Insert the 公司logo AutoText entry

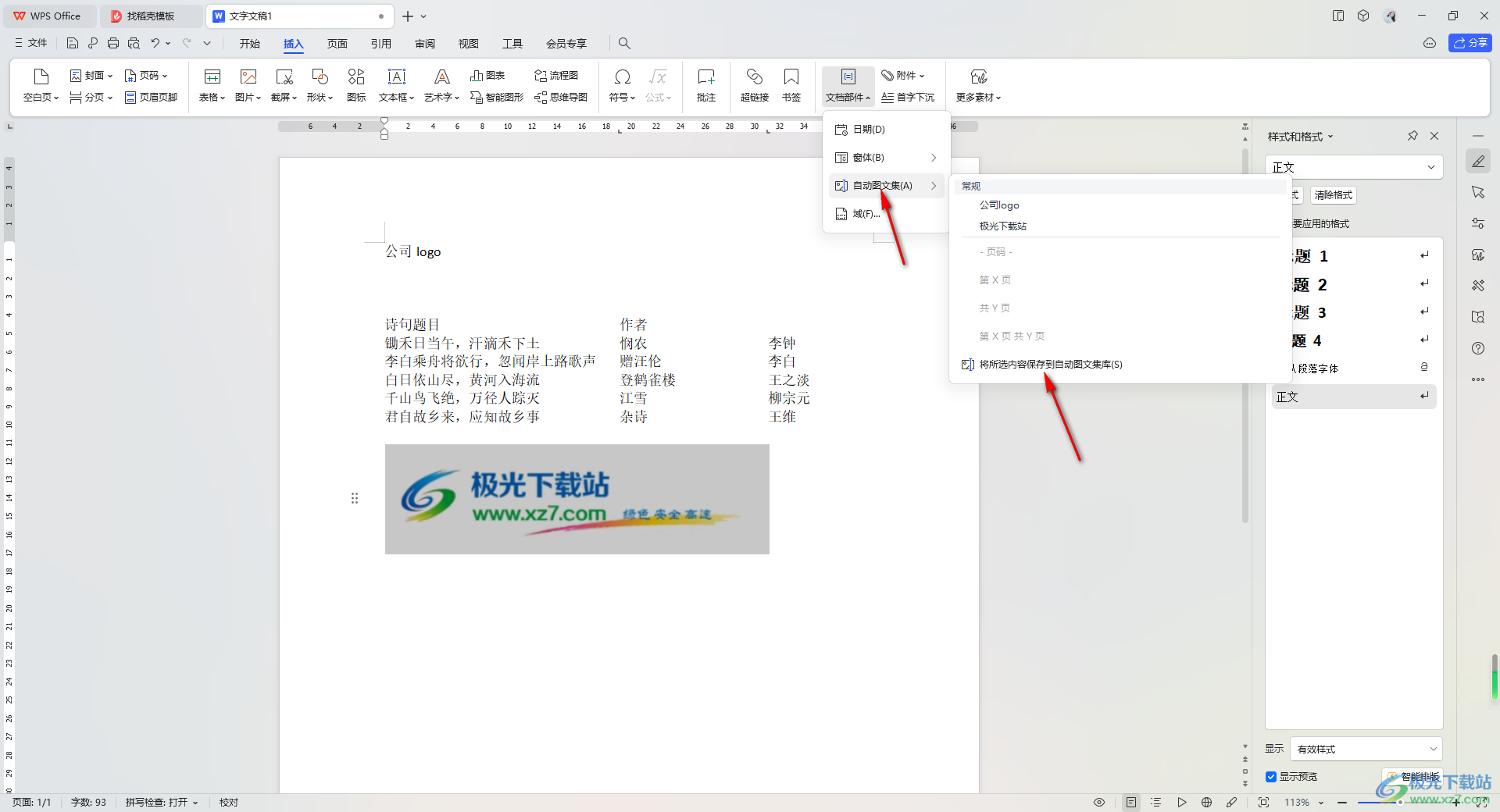(999, 205)
